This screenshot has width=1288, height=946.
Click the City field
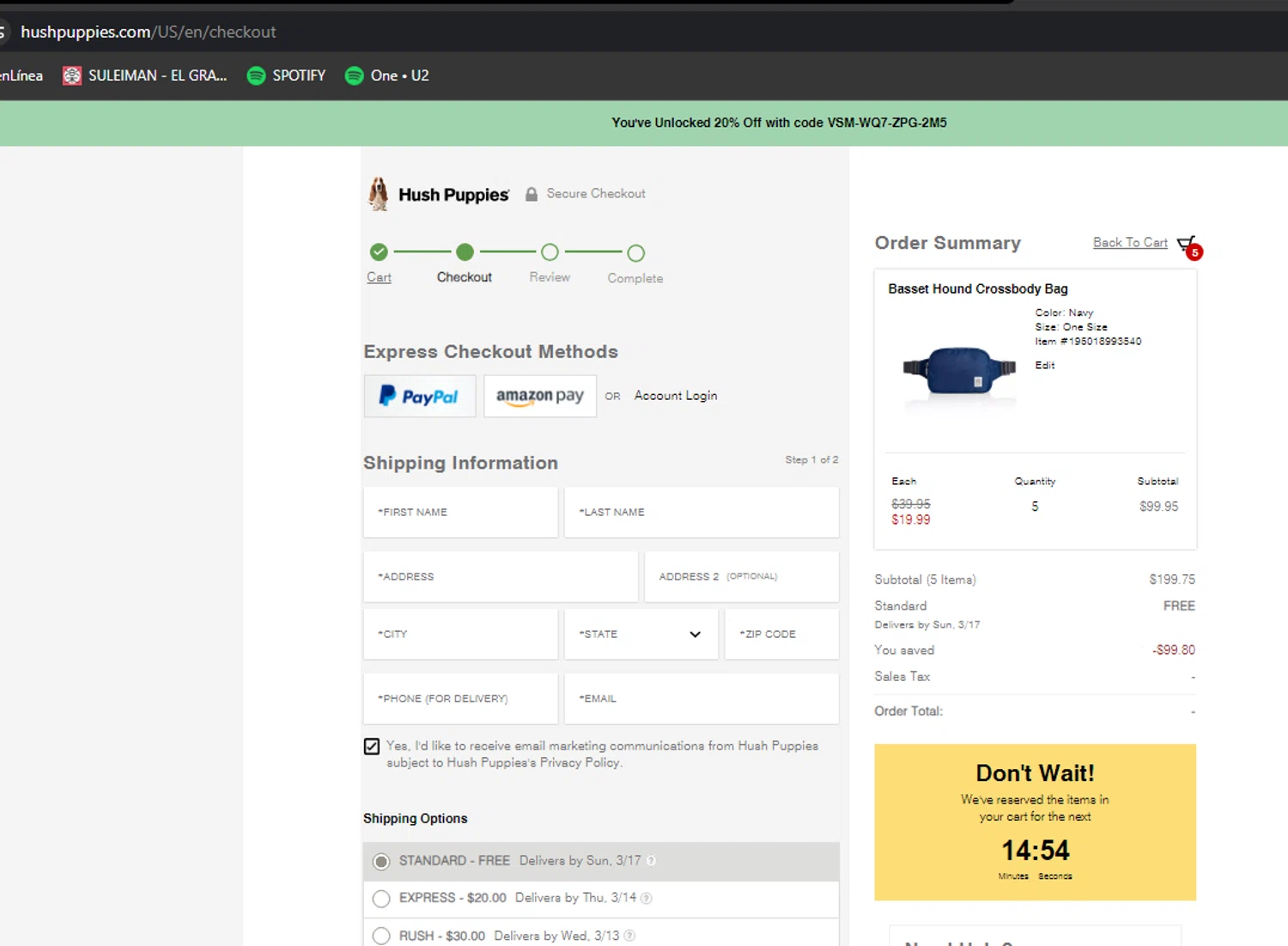460,634
